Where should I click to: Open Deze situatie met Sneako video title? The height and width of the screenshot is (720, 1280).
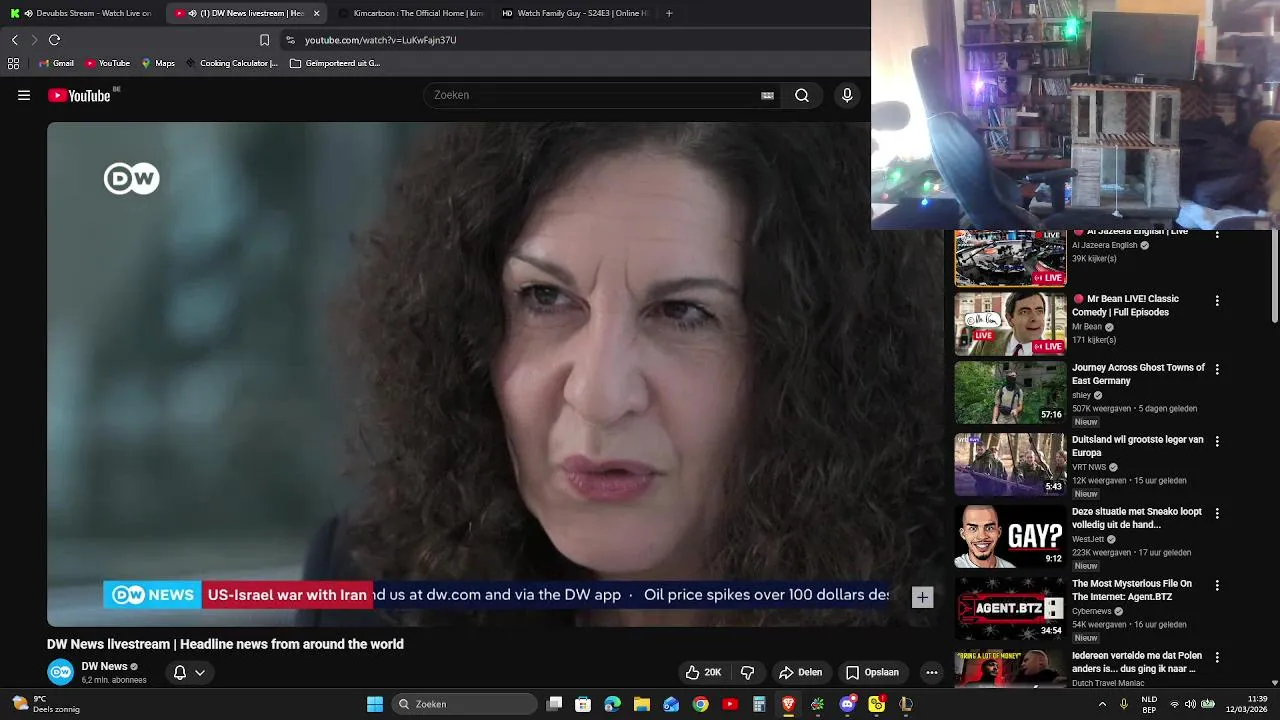(1137, 518)
